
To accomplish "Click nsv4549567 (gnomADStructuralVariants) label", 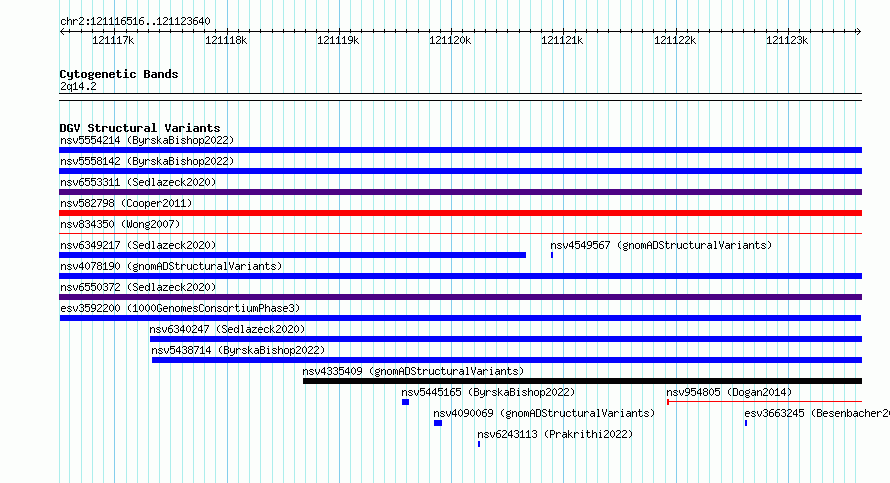I will (661, 245).
